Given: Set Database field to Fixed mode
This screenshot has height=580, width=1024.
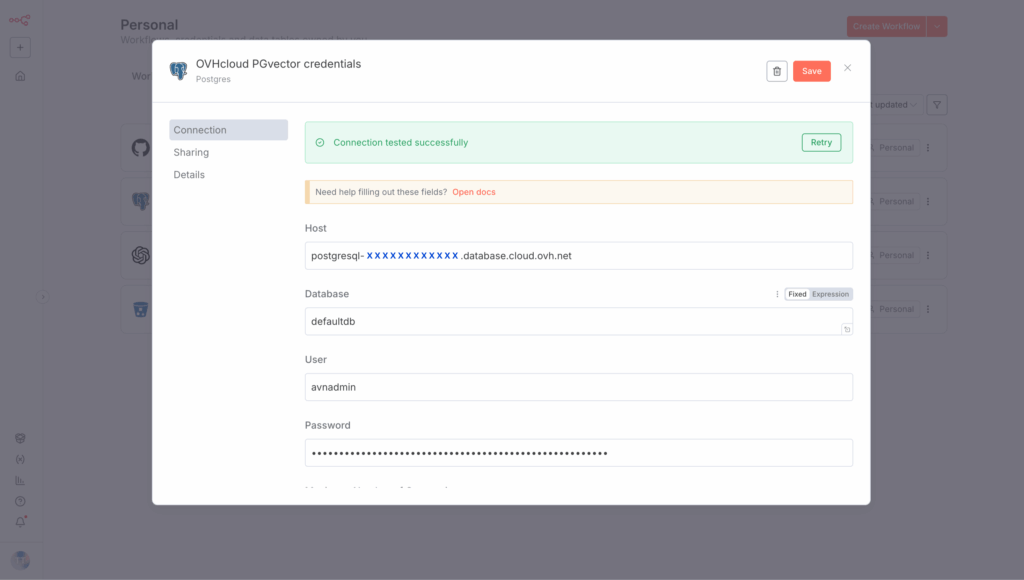Looking at the screenshot, I should [797, 294].
